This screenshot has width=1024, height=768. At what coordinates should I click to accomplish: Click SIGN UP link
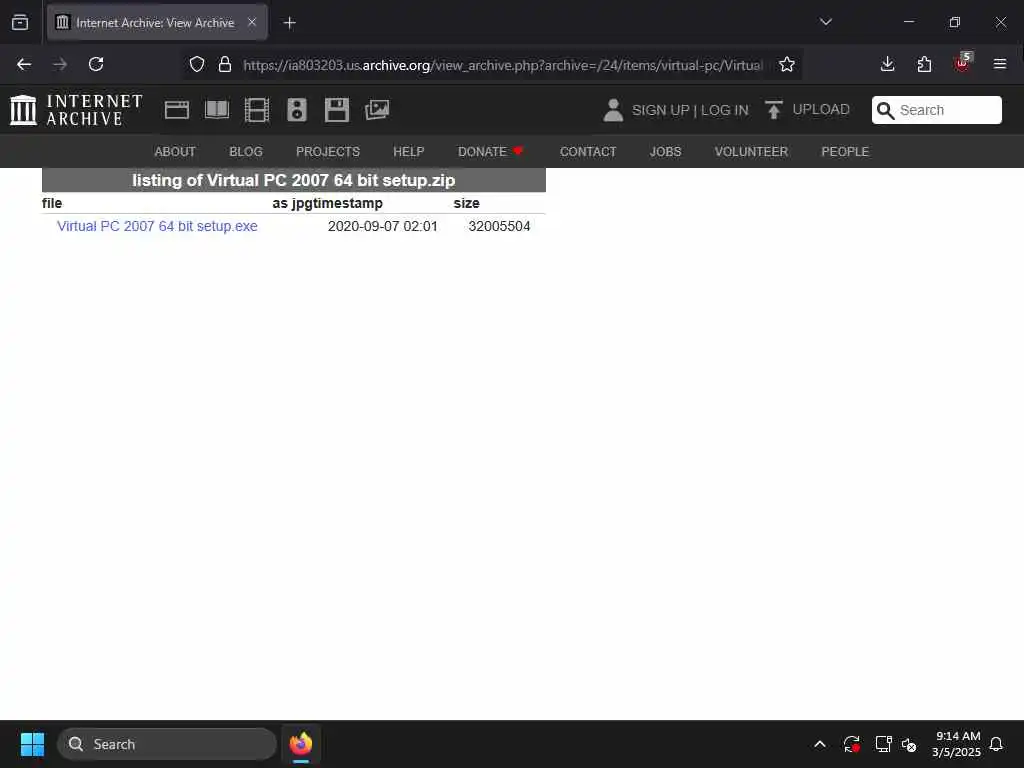(x=660, y=110)
